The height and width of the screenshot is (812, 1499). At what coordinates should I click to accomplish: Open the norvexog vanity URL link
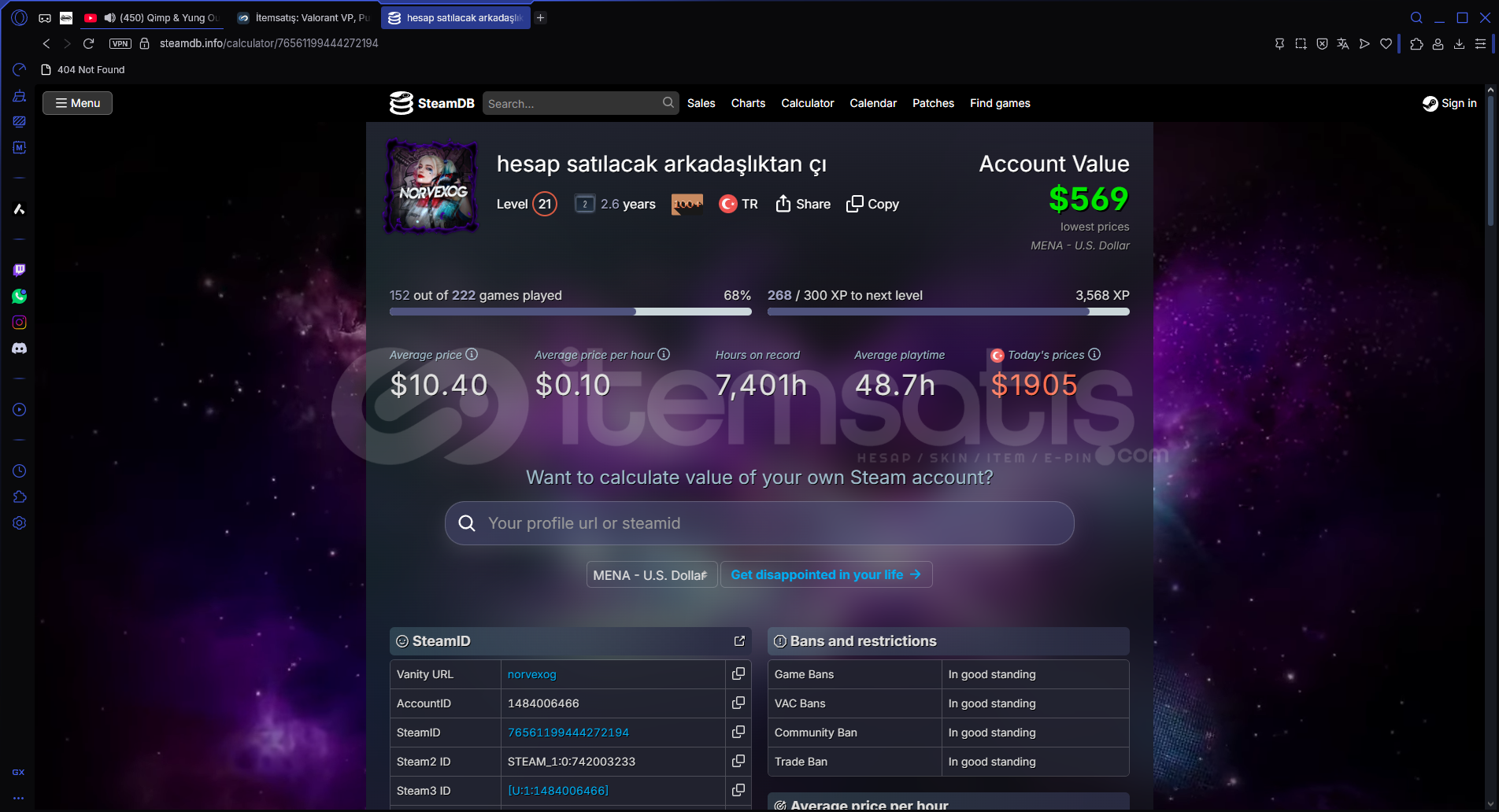pos(532,674)
